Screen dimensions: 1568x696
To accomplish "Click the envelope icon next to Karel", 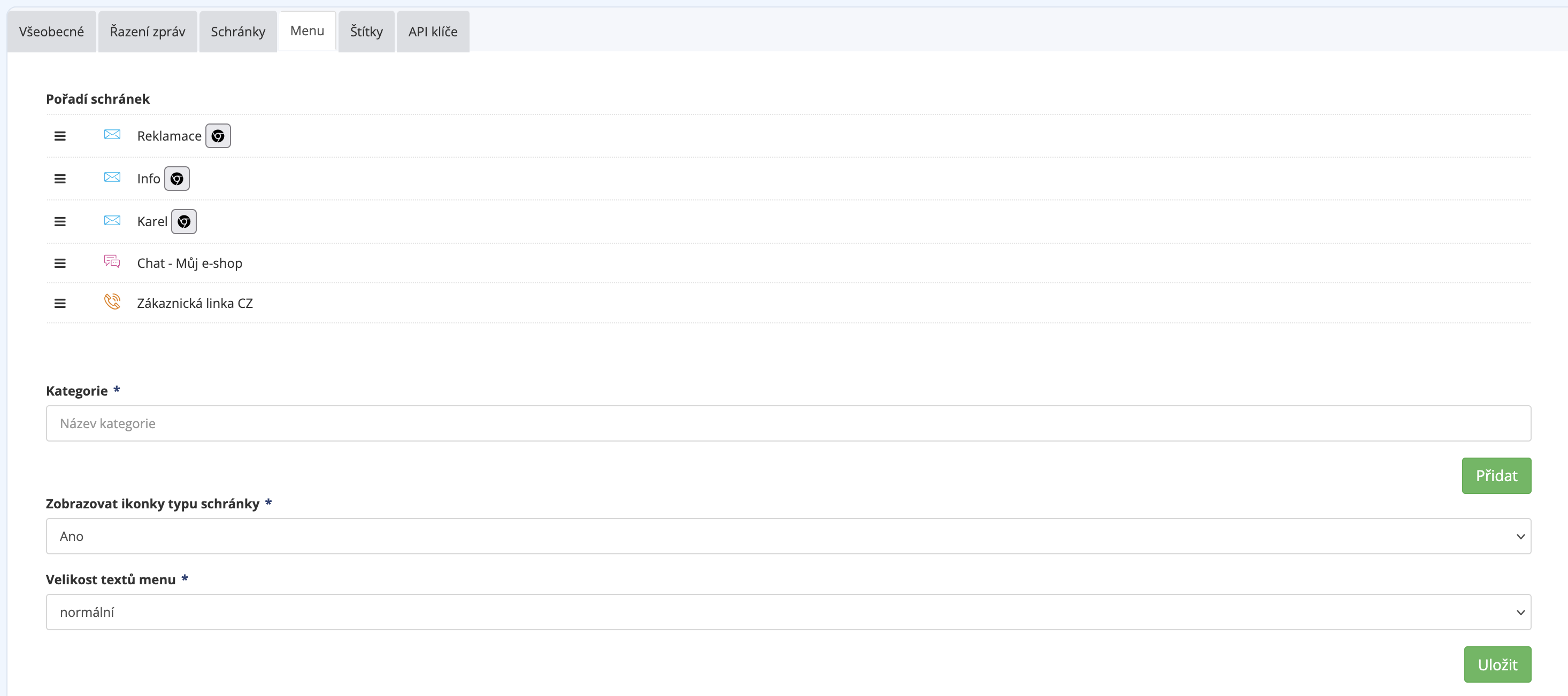I will coord(112,220).
